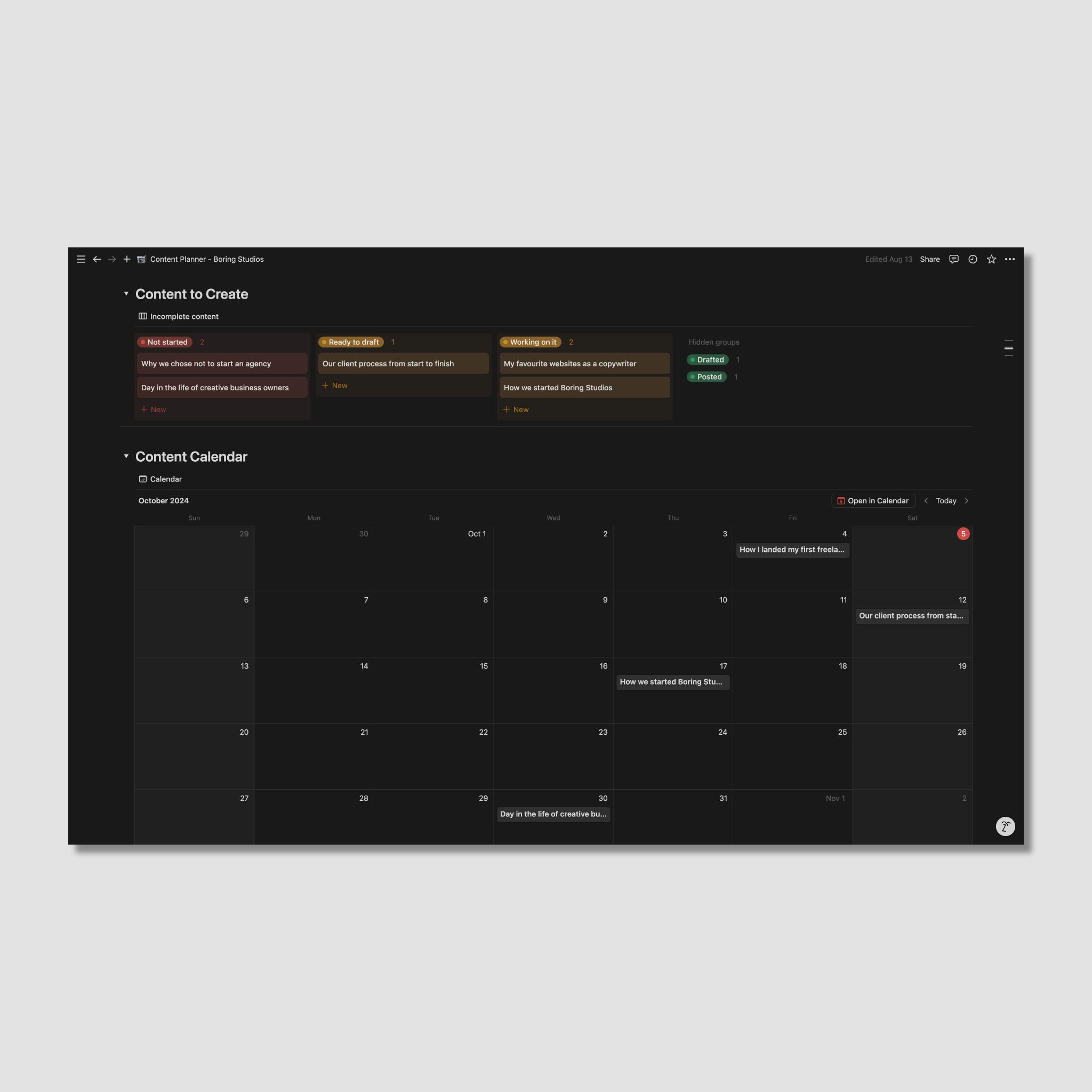Click the How we started Boring Studios calendar entry

[x=672, y=682]
